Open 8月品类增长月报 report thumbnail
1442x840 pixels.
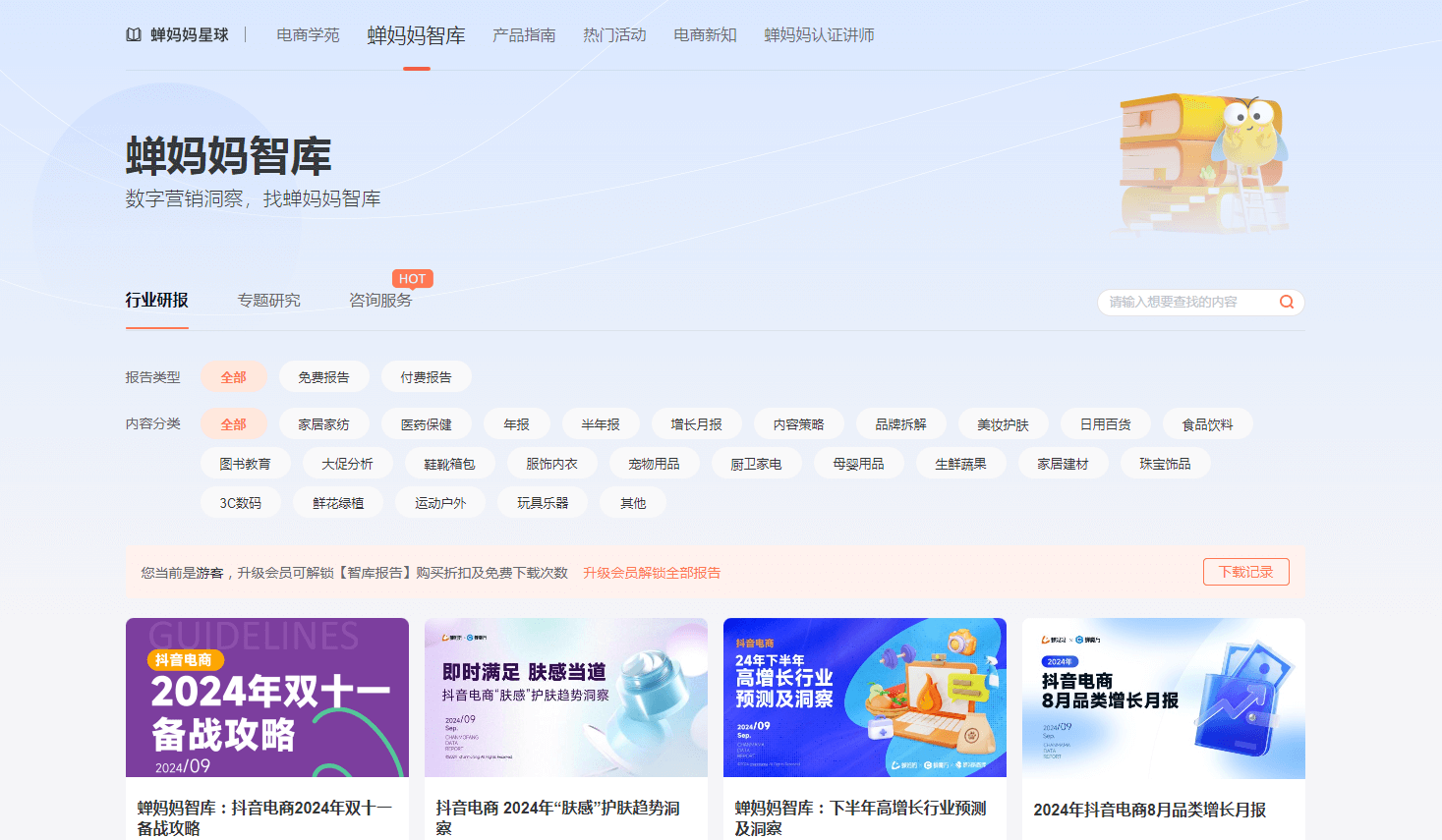[1164, 698]
